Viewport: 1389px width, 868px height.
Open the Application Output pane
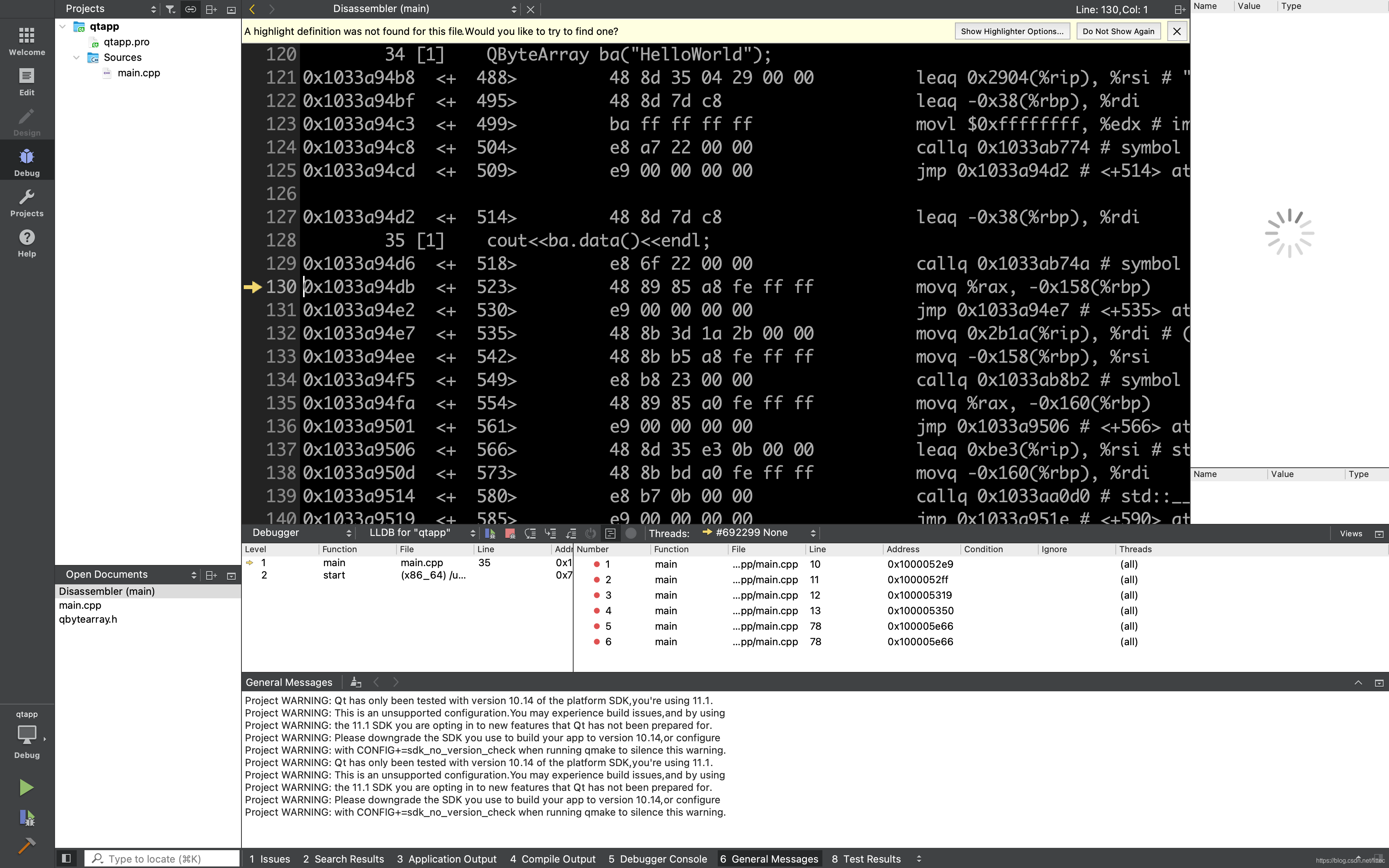[446, 859]
